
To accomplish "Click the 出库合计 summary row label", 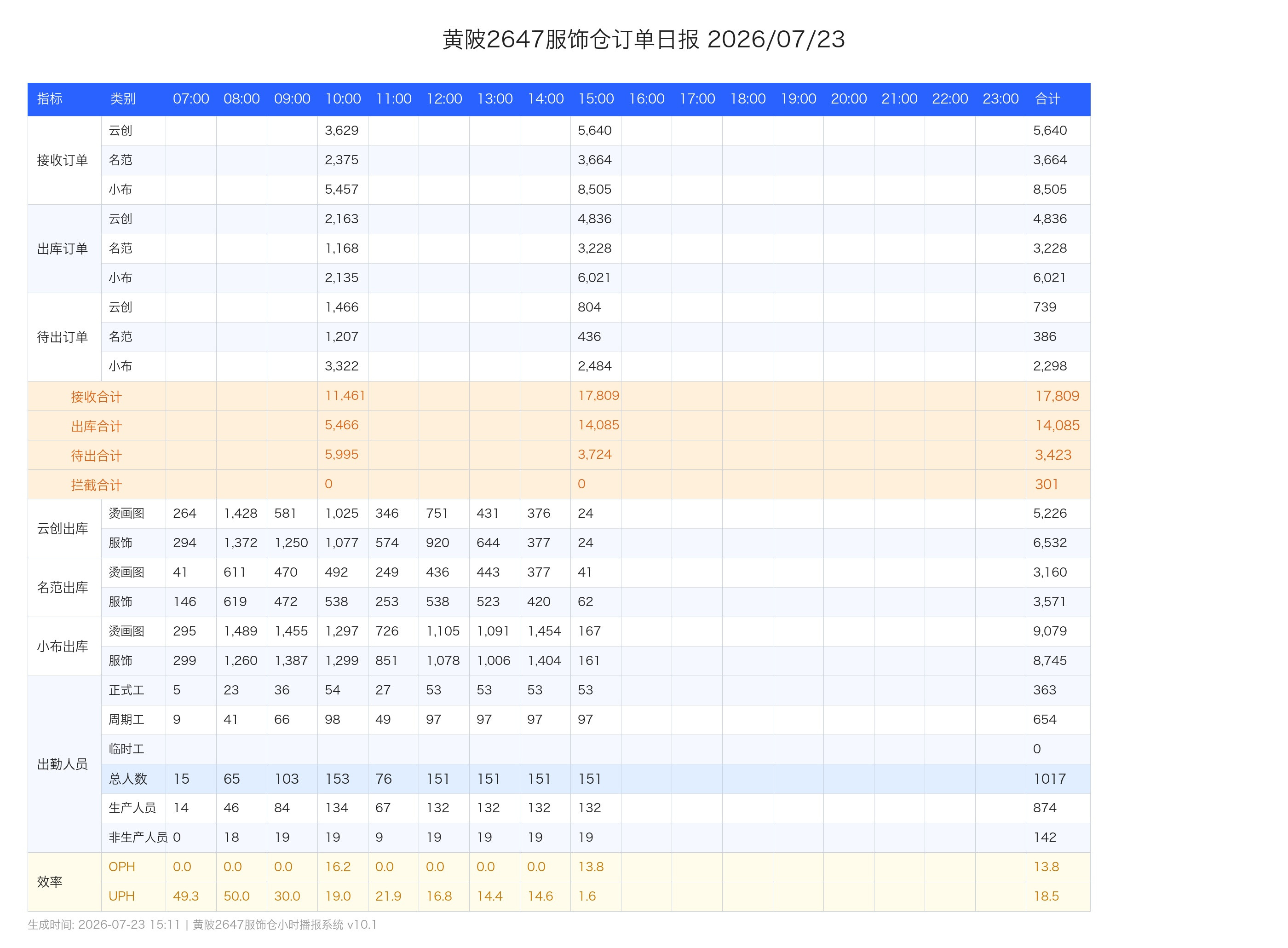I will 96,427.
